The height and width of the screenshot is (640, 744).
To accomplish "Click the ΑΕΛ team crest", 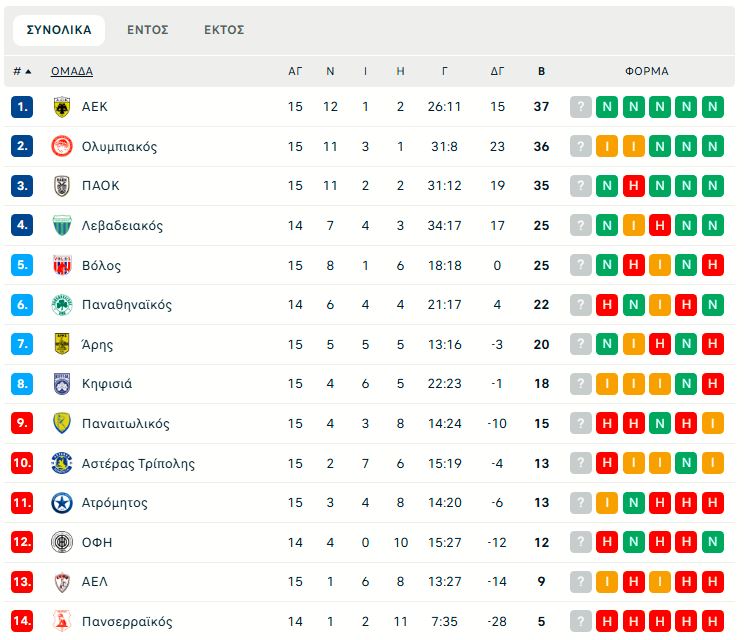I will click(x=62, y=582).
